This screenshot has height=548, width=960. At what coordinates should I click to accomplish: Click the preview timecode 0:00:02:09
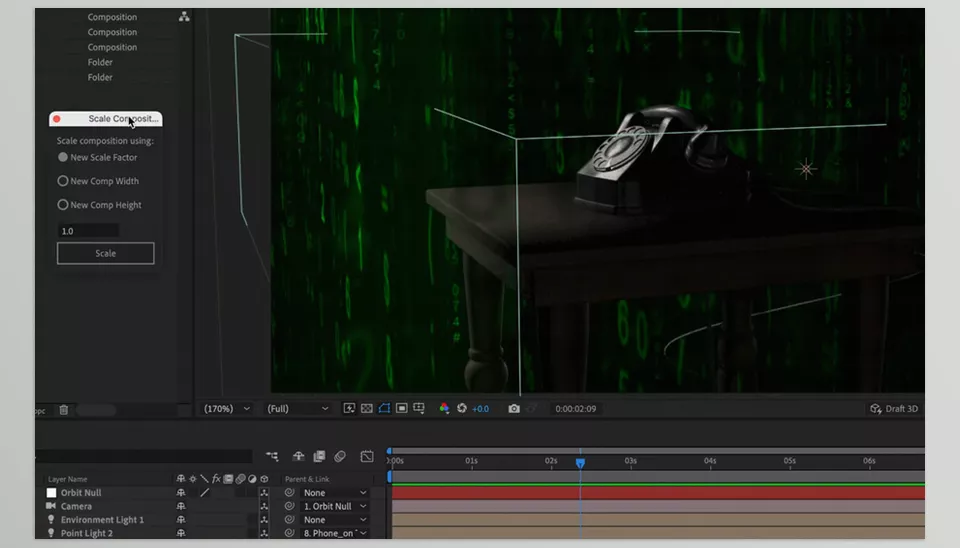coord(576,409)
